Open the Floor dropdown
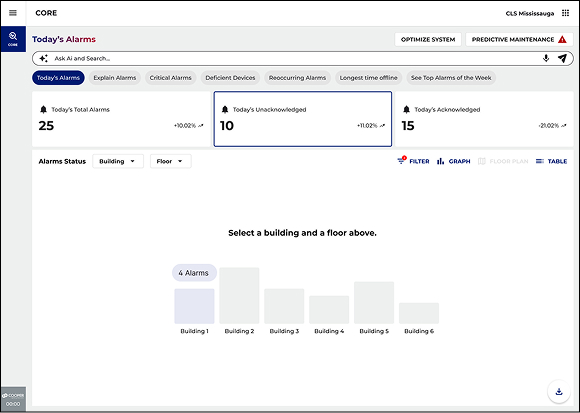 click(171, 161)
